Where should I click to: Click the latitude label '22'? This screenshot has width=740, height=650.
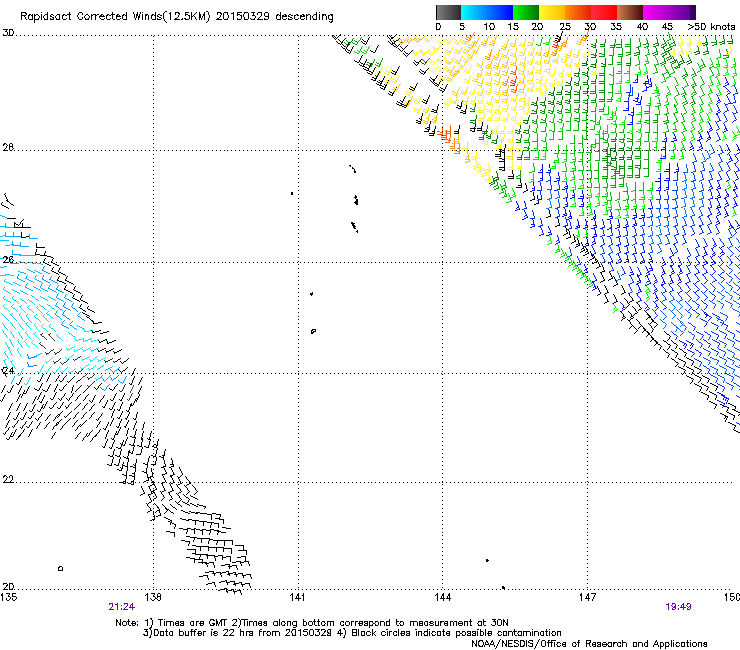pos(8,480)
